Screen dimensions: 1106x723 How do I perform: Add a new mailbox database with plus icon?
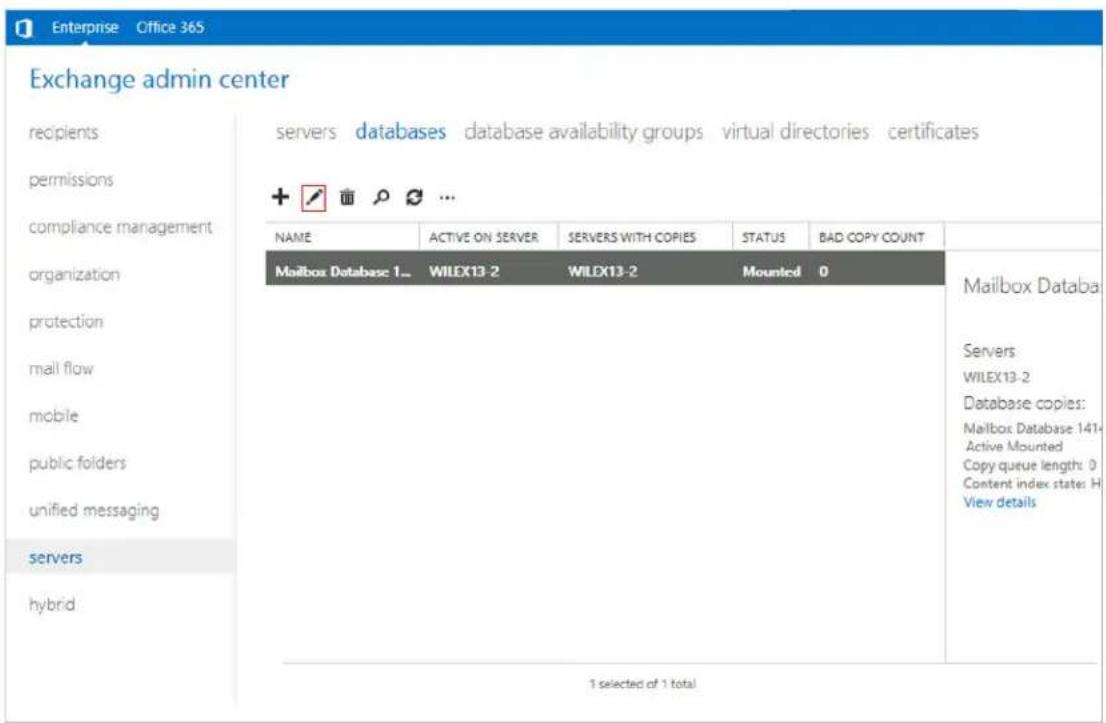(280, 197)
